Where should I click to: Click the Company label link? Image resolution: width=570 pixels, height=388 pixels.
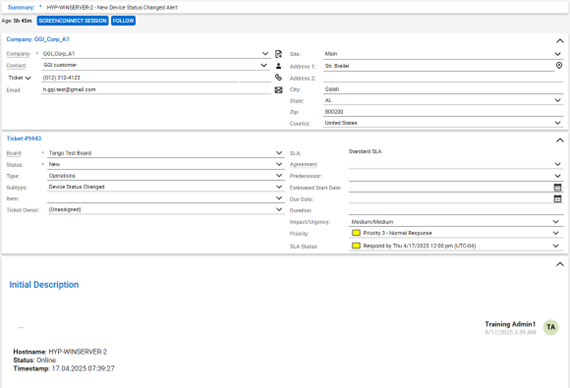pos(18,54)
